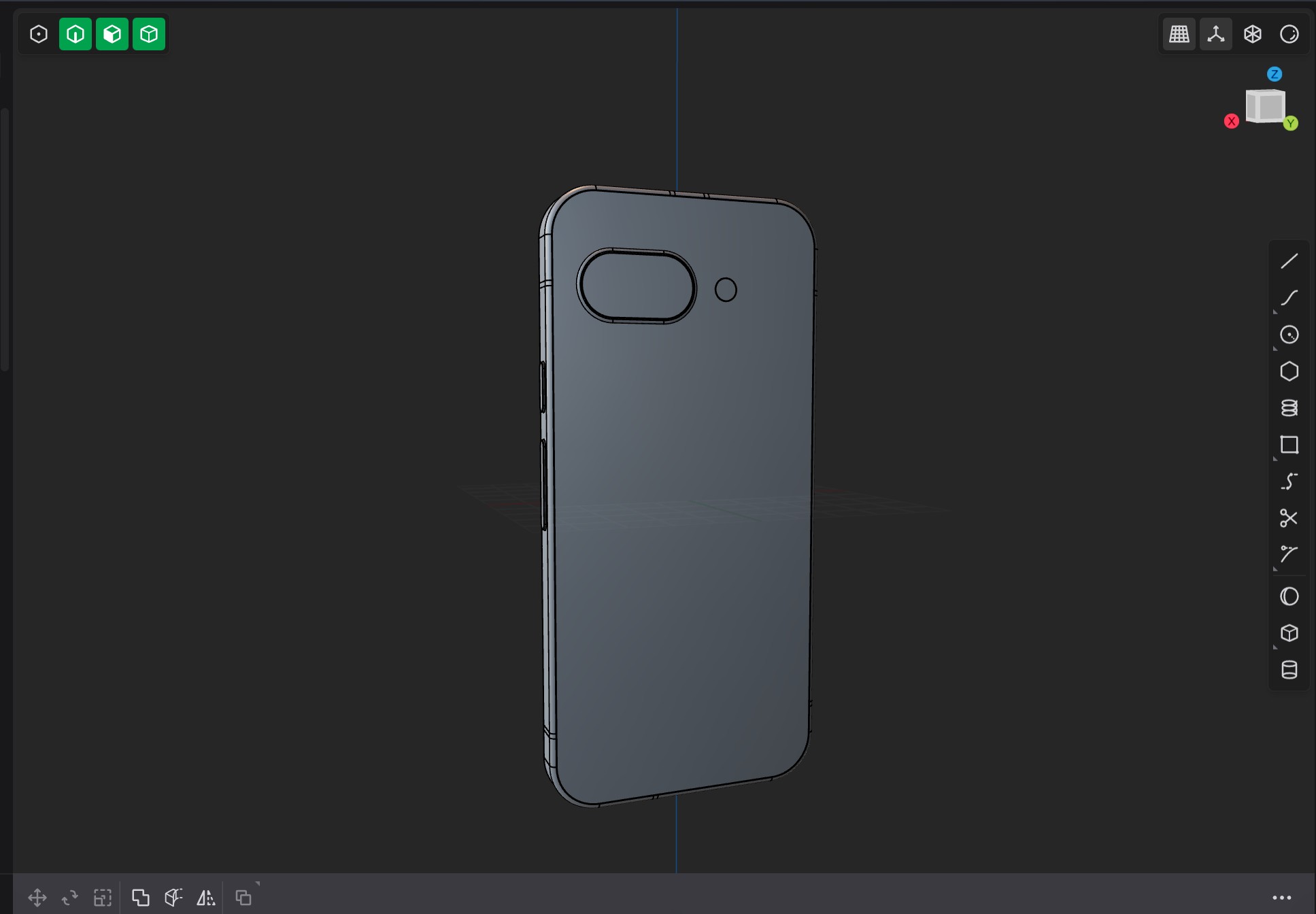Expand the Rectangle tool variants
Image resolution: width=1316 pixels, height=914 pixels.
1275,459
